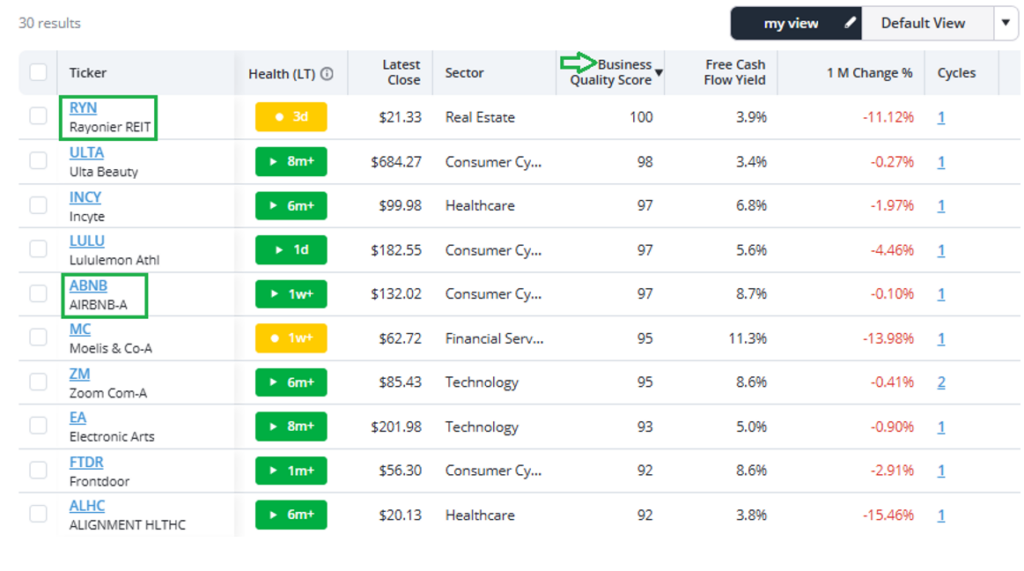Screen dimensions: 1024x571
Task: Click the yellow 1w+ health badge for MC
Action: [291, 338]
